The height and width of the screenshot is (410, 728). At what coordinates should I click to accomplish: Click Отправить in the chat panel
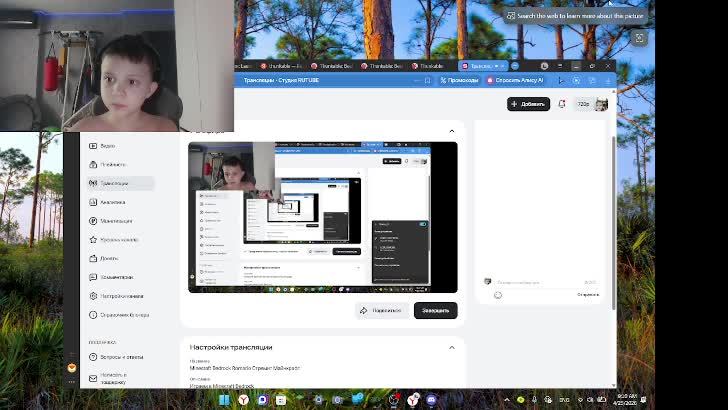[x=588, y=294]
